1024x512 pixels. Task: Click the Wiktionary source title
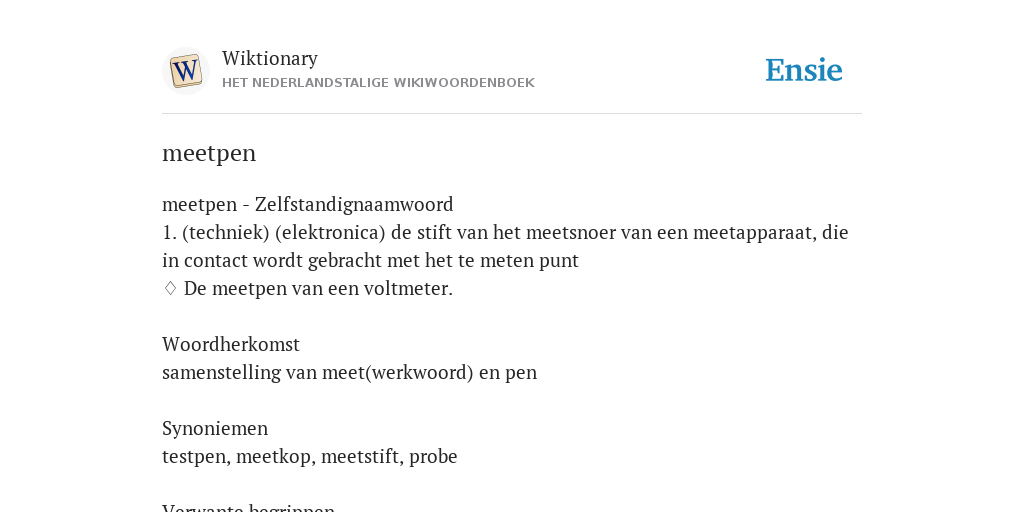pos(270,58)
